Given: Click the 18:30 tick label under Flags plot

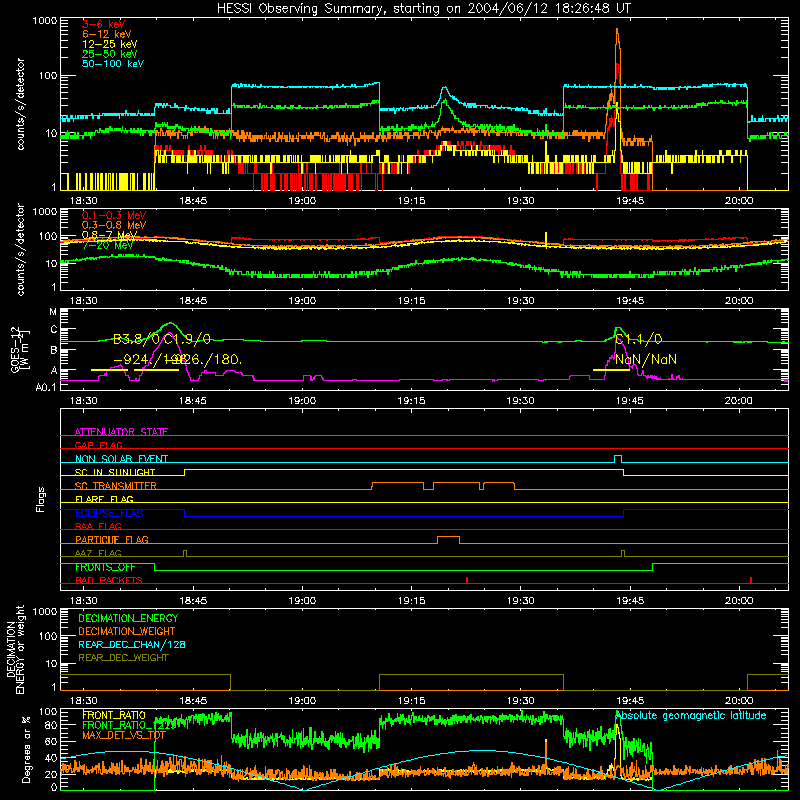Looking at the screenshot, I should click(x=84, y=601).
